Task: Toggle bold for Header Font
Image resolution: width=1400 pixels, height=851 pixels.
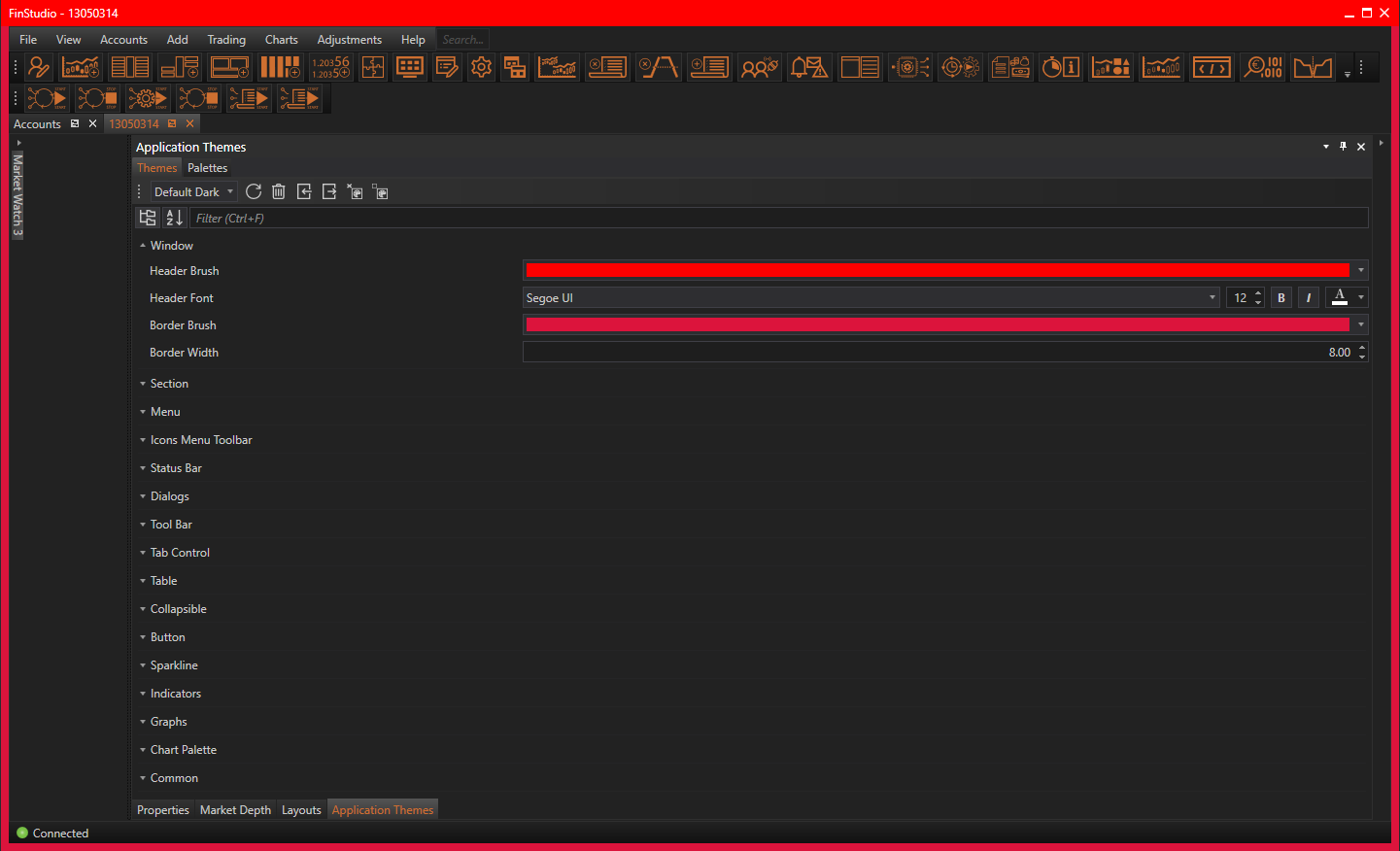Action: click(1281, 298)
